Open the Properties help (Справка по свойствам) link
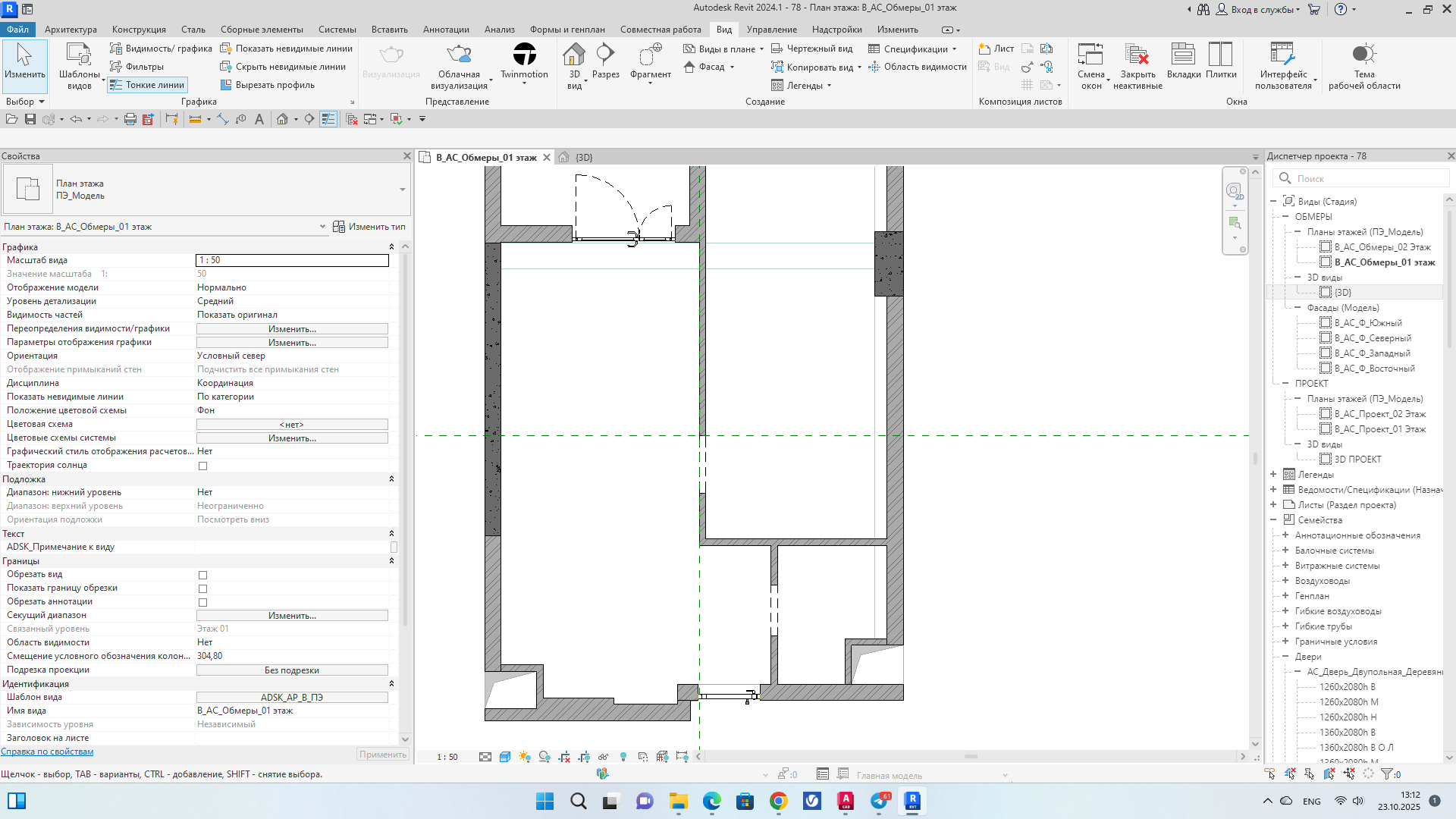Viewport: 1456px width, 819px height. 47,752
